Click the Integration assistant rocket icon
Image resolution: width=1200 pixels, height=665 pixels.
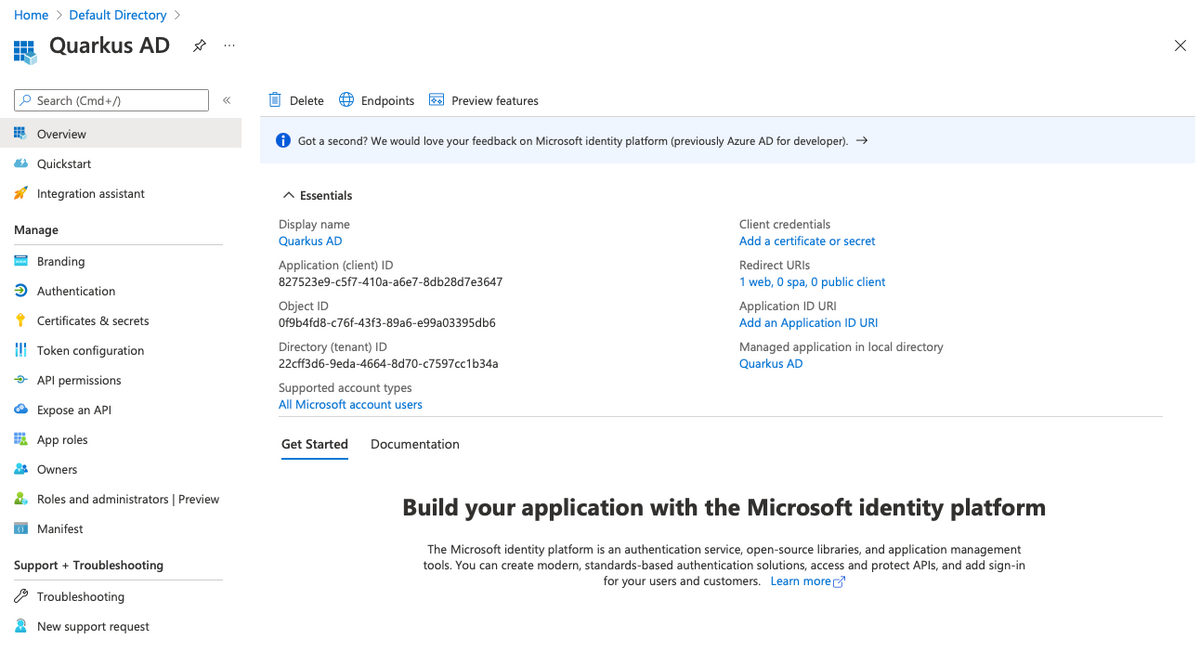point(20,194)
